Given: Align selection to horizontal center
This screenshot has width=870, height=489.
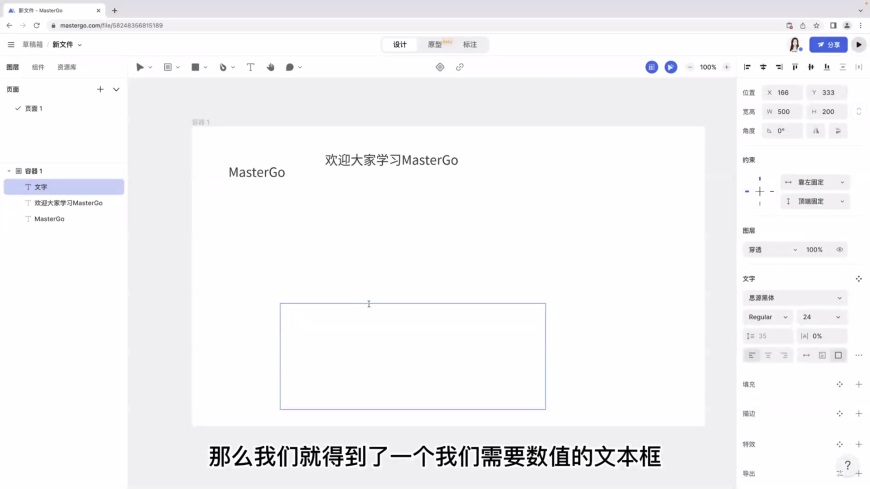Looking at the screenshot, I should tap(763, 67).
